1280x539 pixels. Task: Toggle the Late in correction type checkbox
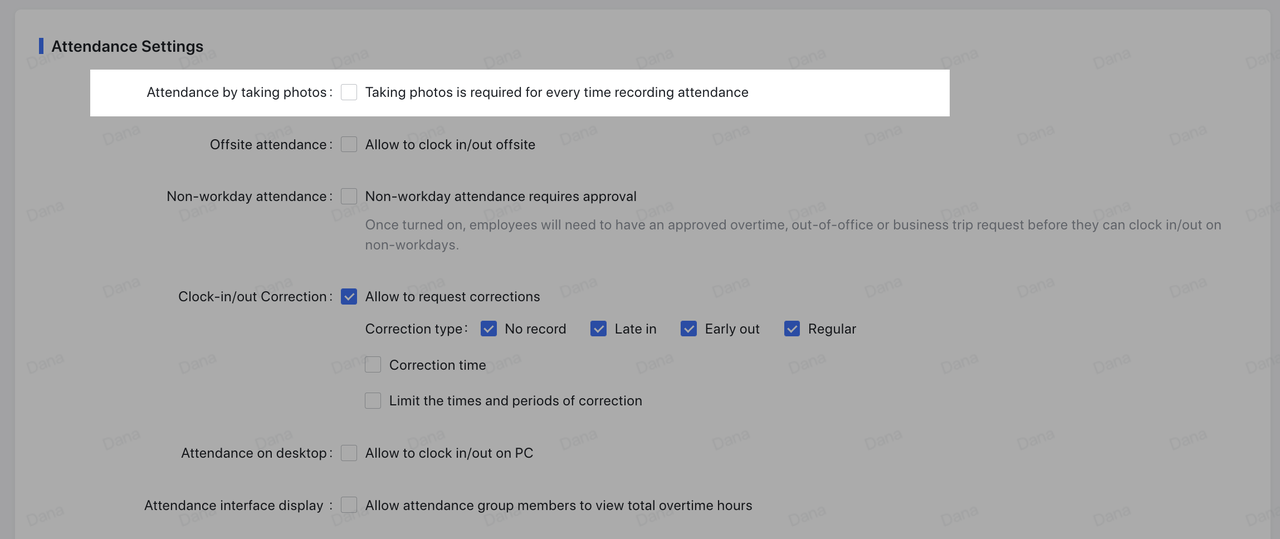599,328
